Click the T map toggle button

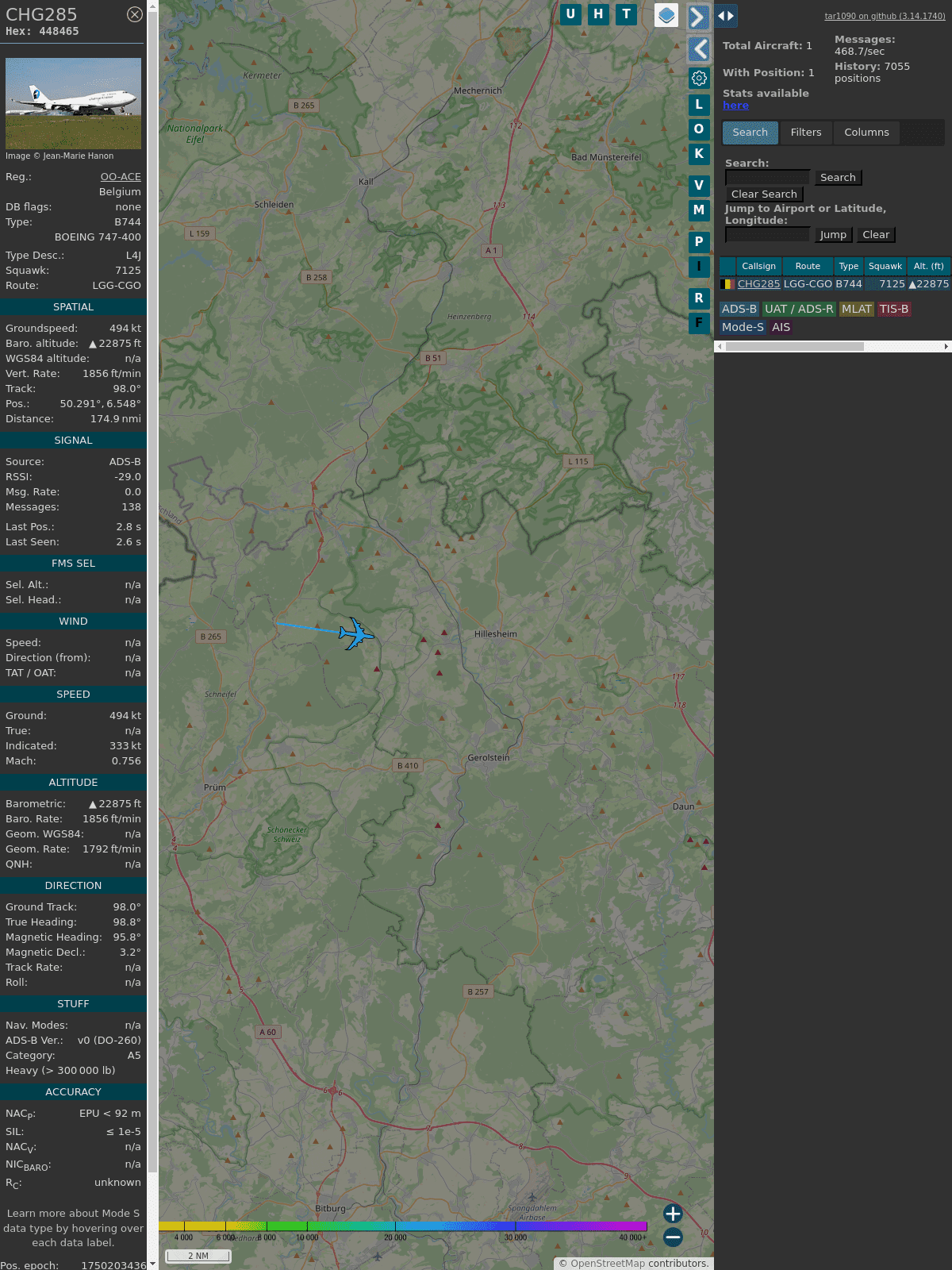(x=626, y=14)
